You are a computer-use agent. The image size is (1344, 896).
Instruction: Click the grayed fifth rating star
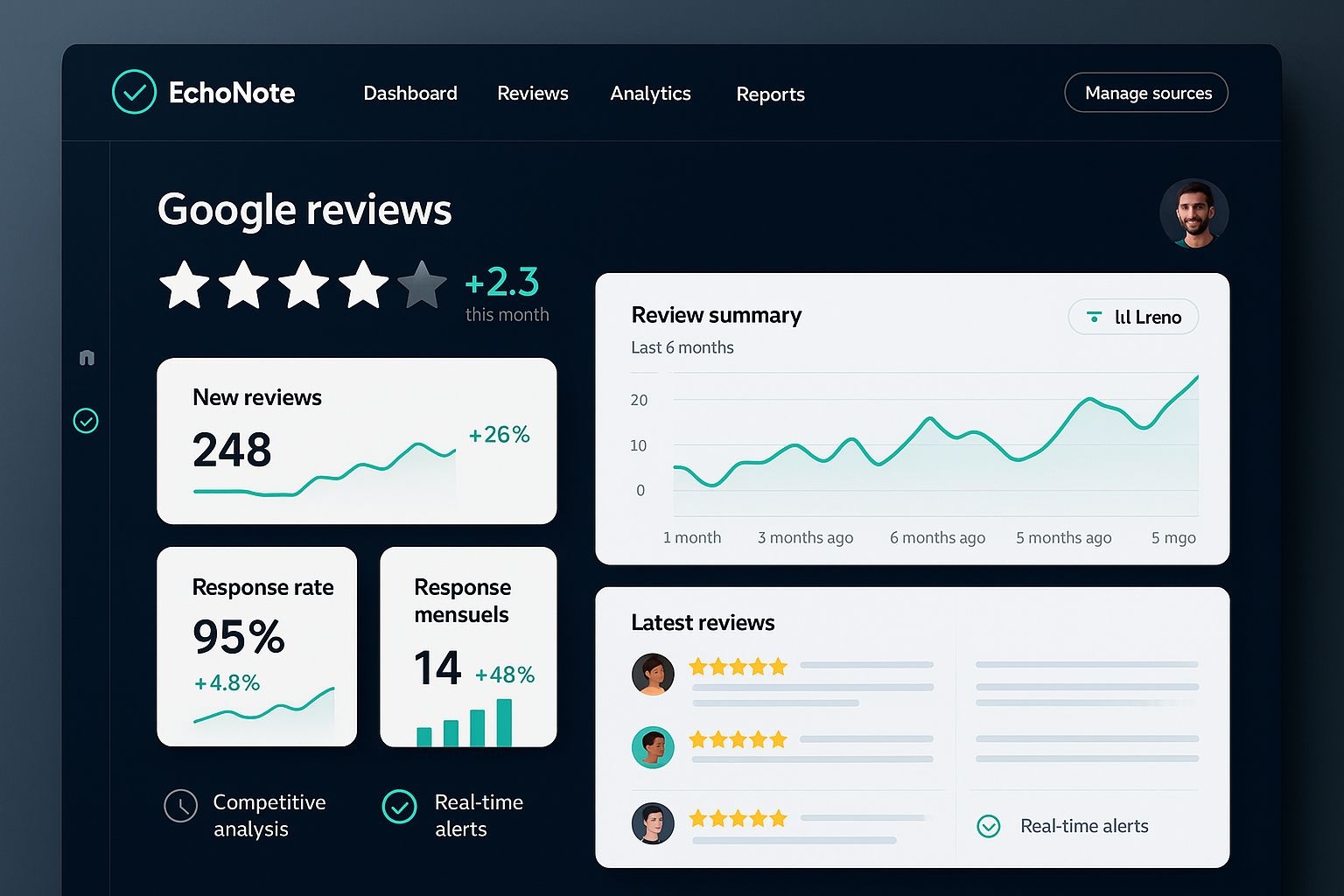tap(422, 285)
